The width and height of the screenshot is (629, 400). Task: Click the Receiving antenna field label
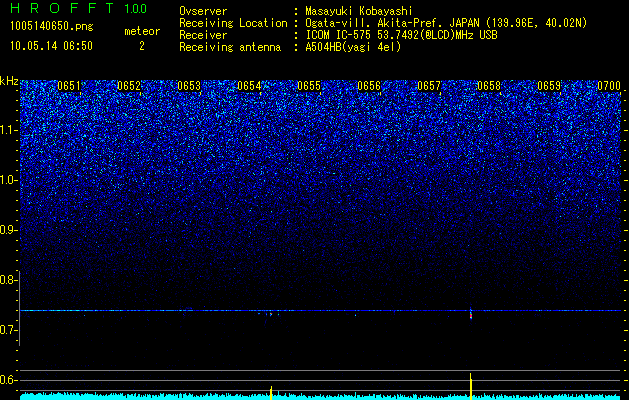pyautogui.click(x=230, y=47)
